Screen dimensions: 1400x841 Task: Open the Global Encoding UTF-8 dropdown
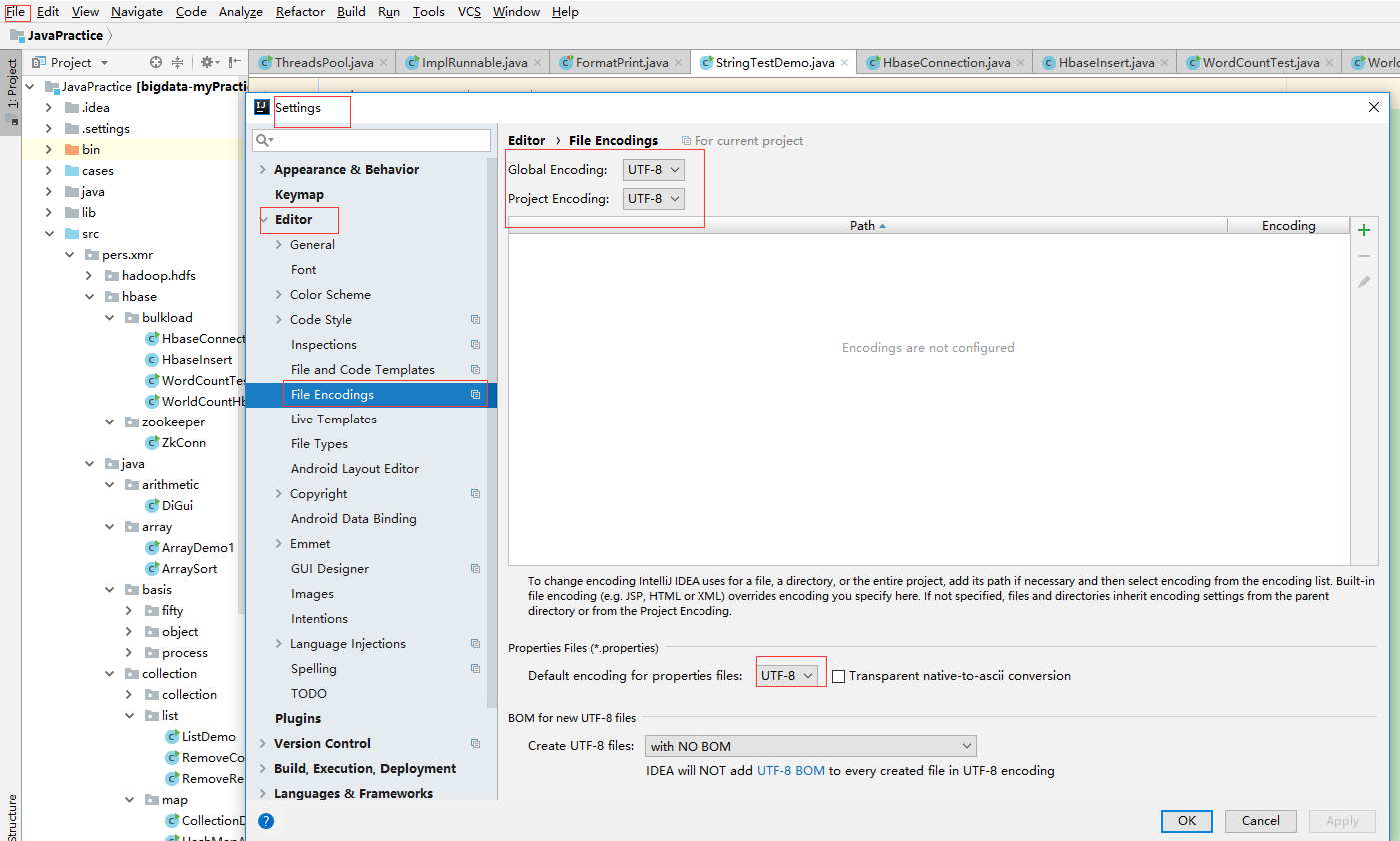coord(654,170)
